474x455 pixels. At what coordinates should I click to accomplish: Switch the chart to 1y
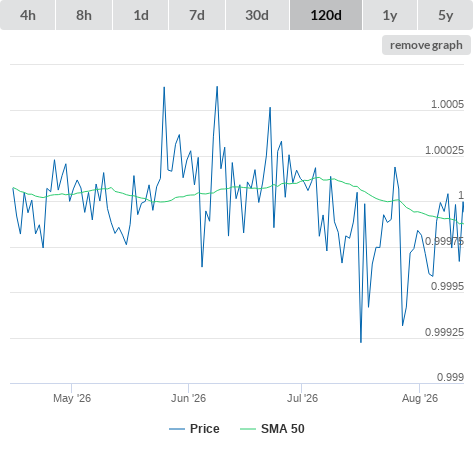(390, 15)
